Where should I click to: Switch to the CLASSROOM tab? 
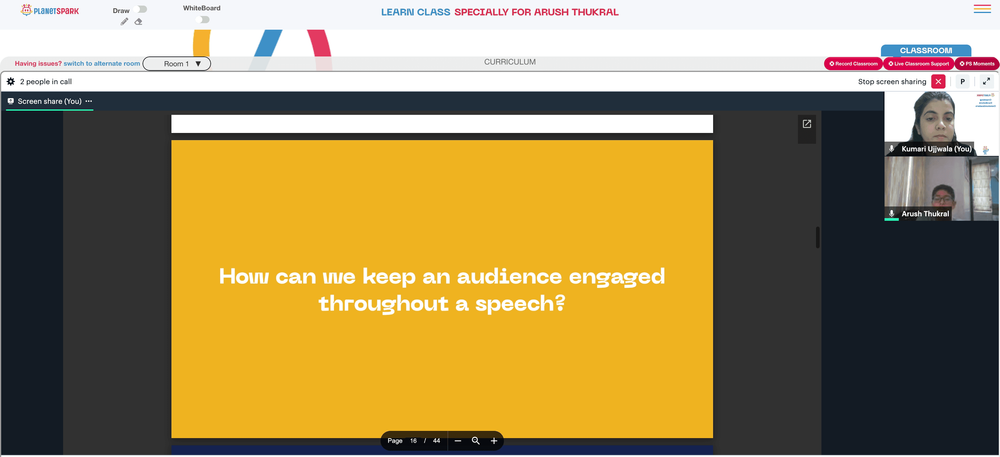click(926, 50)
